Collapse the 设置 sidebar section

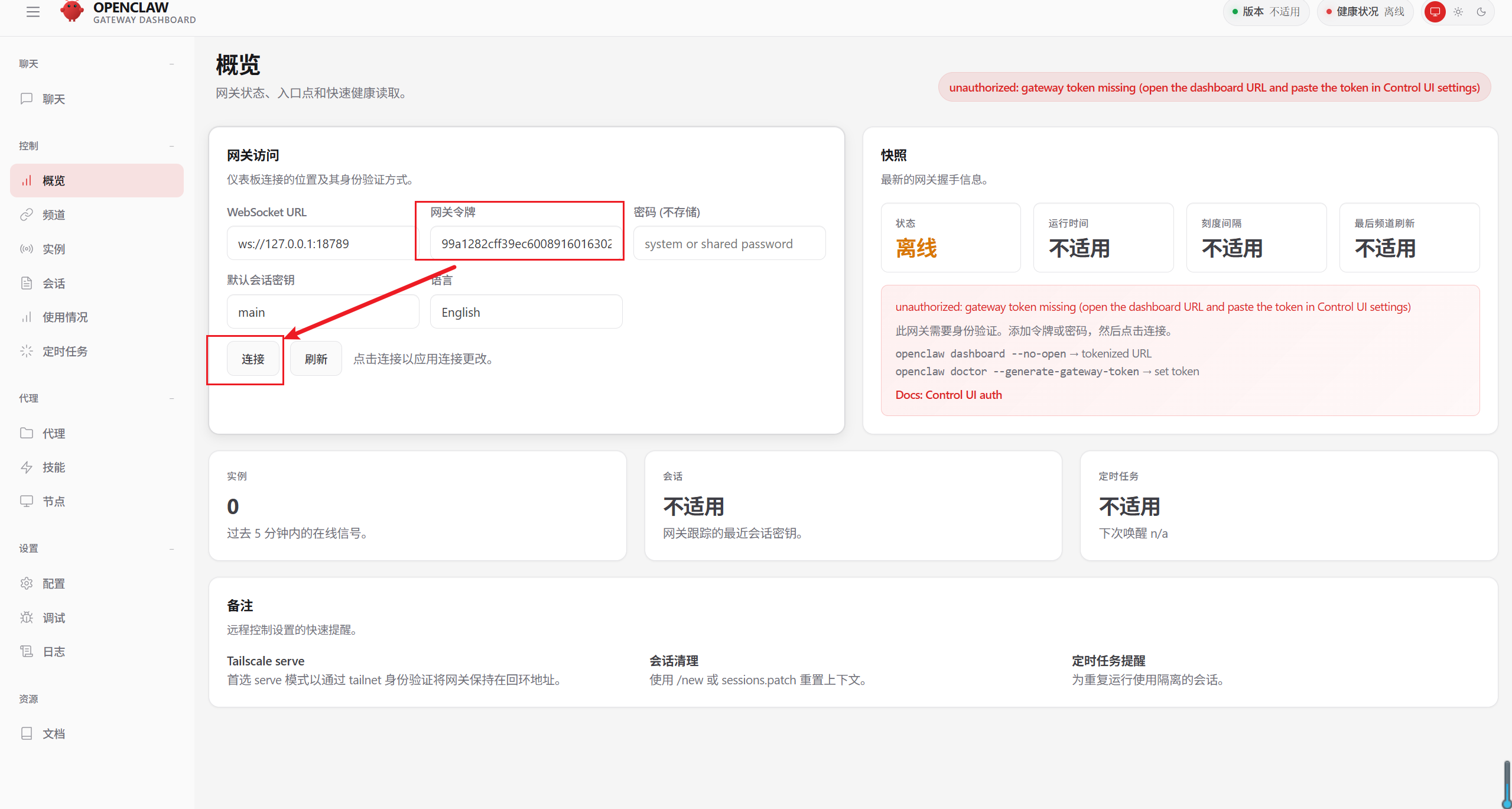[172, 548]
